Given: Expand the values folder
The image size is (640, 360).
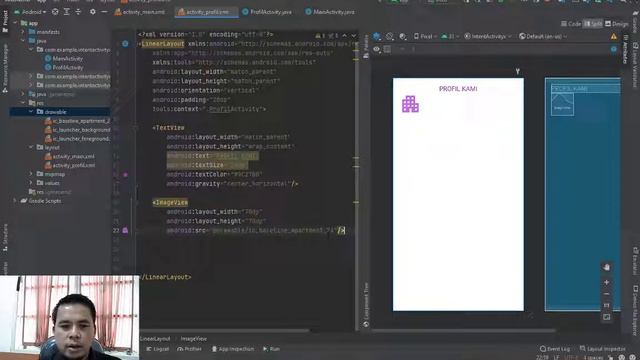Looking at the screenshot, I should 31,183.
